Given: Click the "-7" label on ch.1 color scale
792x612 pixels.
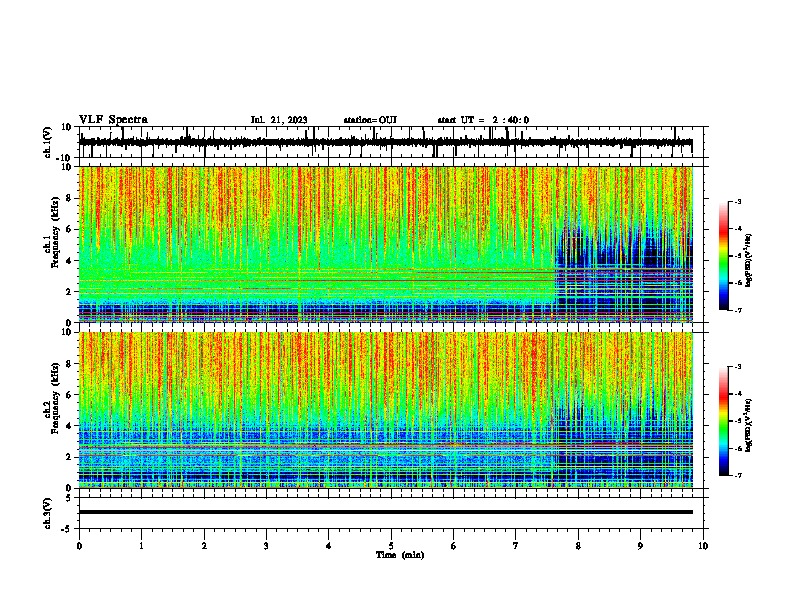Looking at the screenshot, I should [737, 310].
